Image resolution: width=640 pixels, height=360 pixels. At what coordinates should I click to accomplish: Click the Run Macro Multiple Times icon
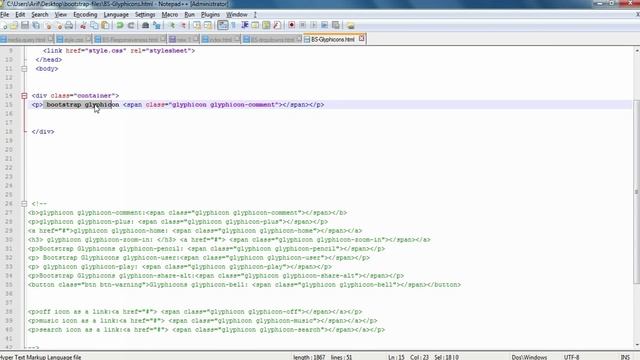tap(324, 26)
